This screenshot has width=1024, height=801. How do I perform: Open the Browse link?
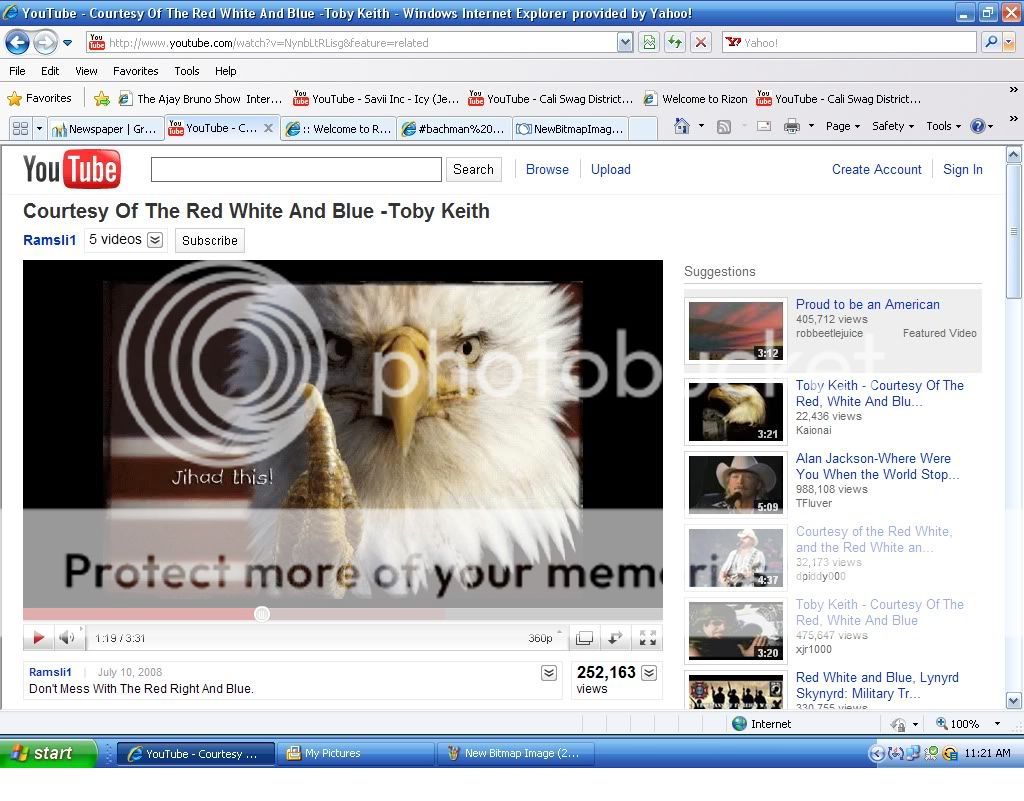click(x=547, y=170)
